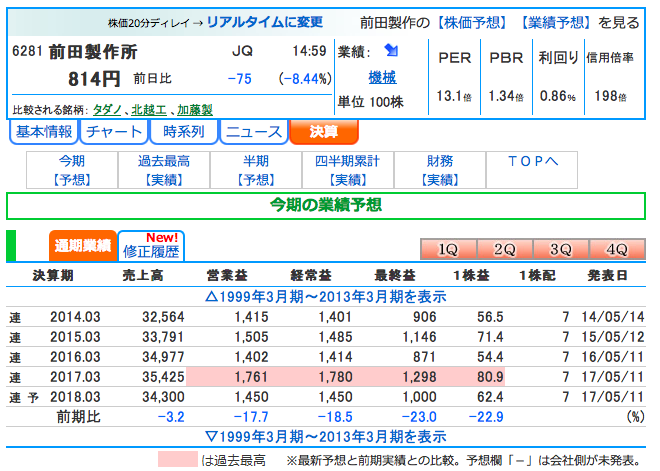
Task: Open the 機械 sector link
Action: click(x=382, y=77)
